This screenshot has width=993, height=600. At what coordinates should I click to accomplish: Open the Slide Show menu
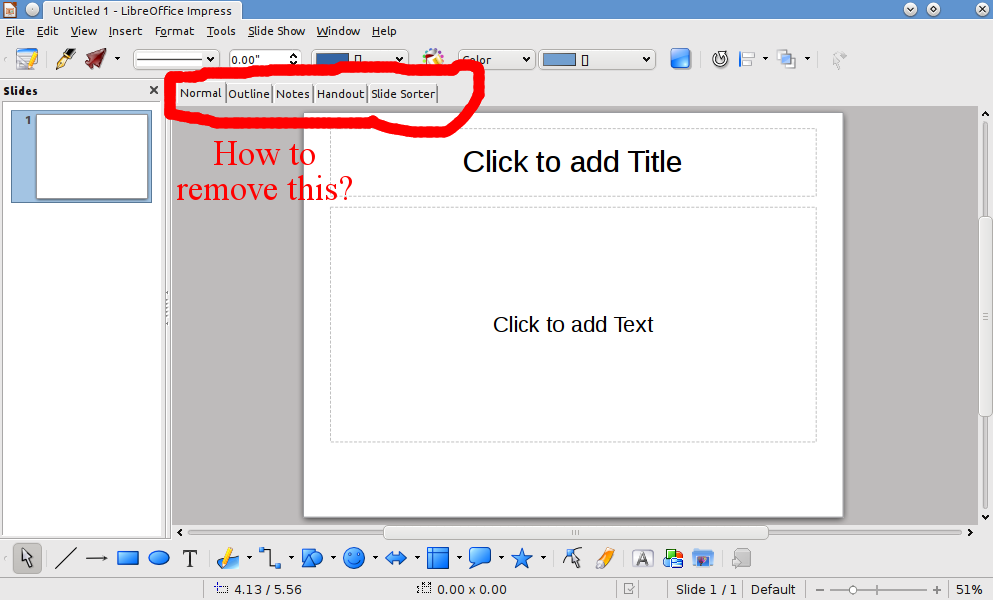point(276,31)
